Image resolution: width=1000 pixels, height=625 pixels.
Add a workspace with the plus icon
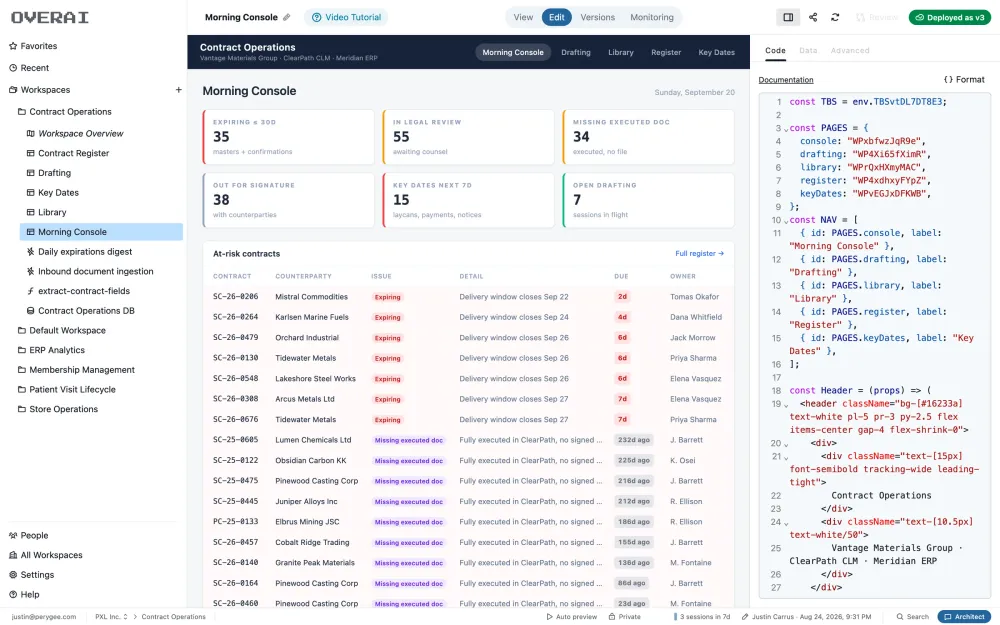[x=179, y=90]
